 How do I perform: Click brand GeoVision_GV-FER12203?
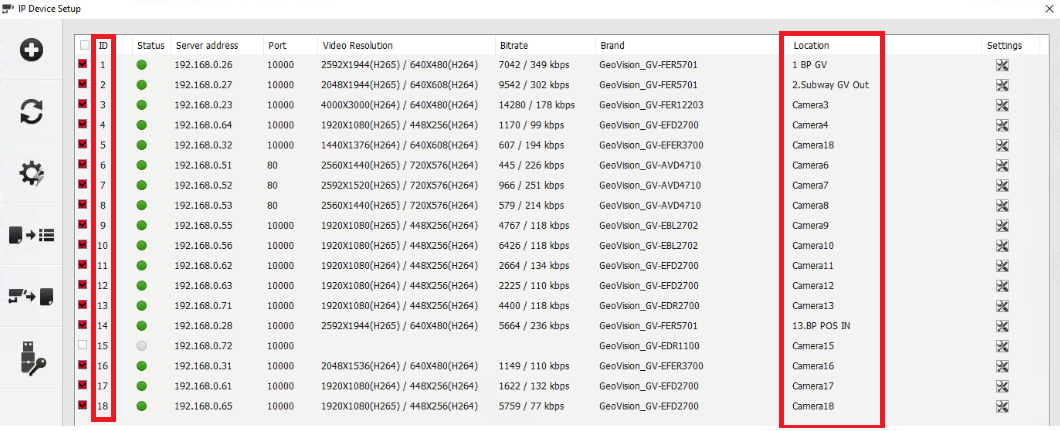651,105
